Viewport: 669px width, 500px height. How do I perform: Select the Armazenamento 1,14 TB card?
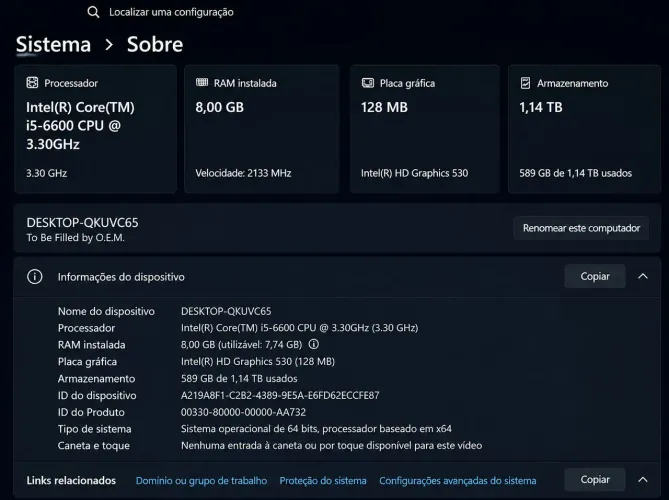pyautogui.click(x=585, y=129)
